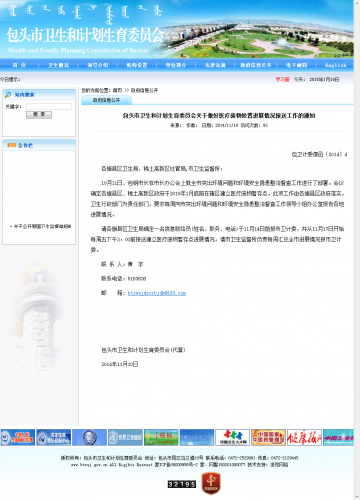Click the contact email address link
The image size is (360, 500).
click(x=157, y=293)
